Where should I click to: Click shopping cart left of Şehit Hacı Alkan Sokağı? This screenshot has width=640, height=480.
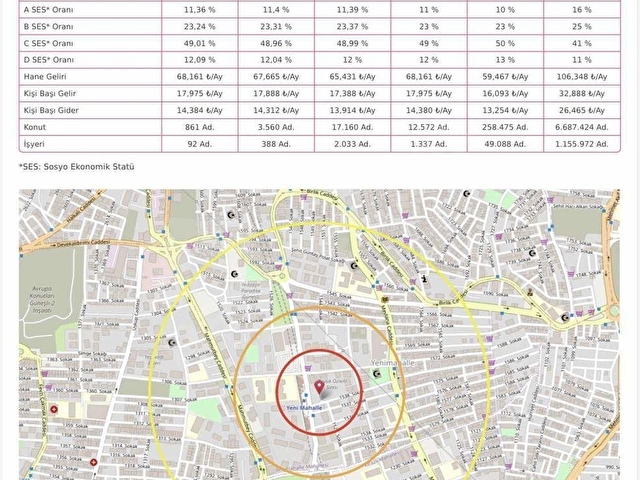click(550, 200)
